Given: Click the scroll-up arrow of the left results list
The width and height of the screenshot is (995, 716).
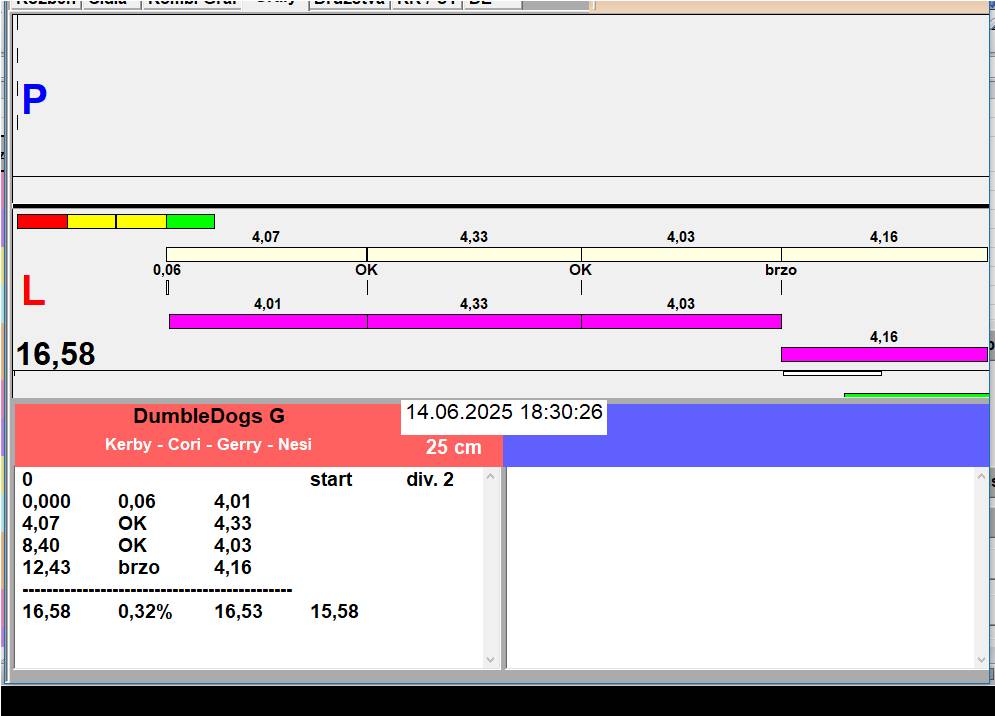Looking at the screenshot, I should click(491, 476).
